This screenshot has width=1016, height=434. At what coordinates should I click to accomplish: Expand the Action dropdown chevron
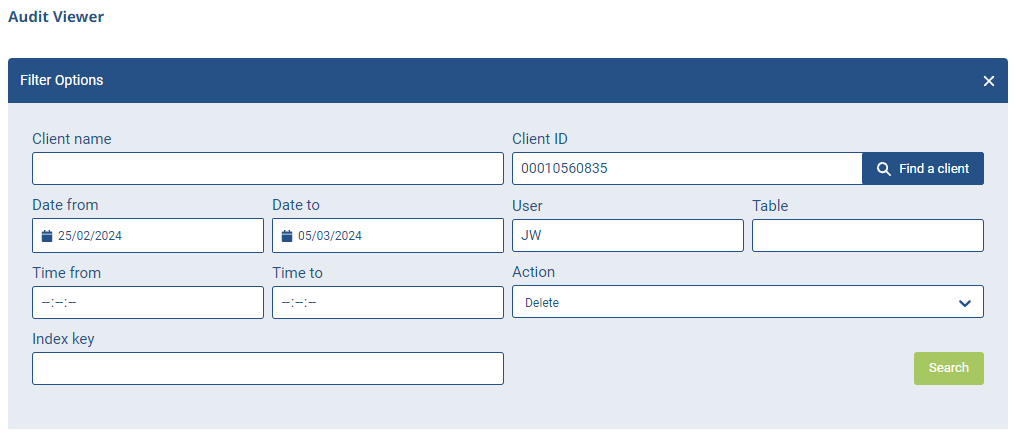click(x=965, y=303)
